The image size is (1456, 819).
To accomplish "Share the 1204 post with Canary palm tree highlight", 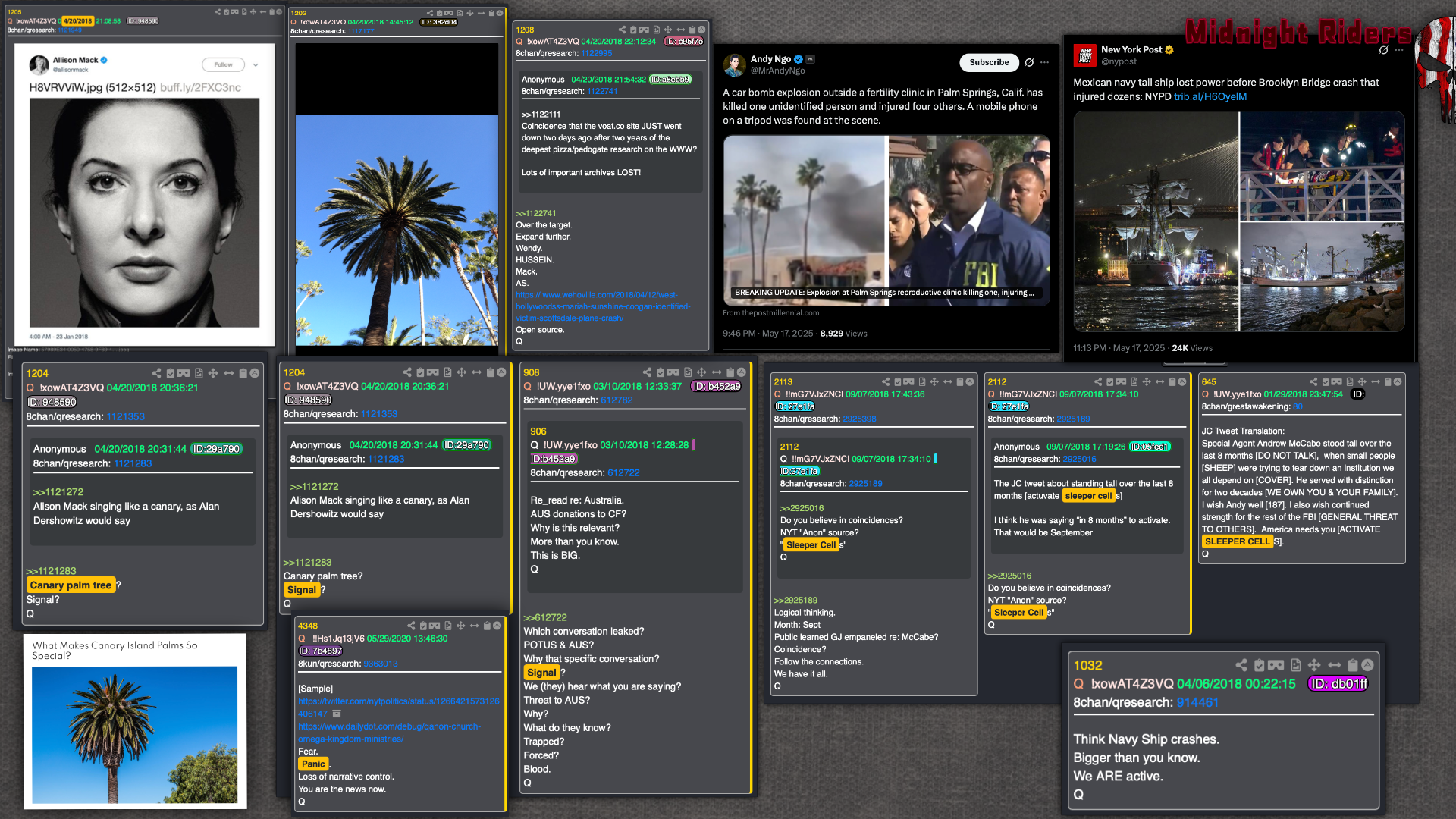I will [156, 373].
